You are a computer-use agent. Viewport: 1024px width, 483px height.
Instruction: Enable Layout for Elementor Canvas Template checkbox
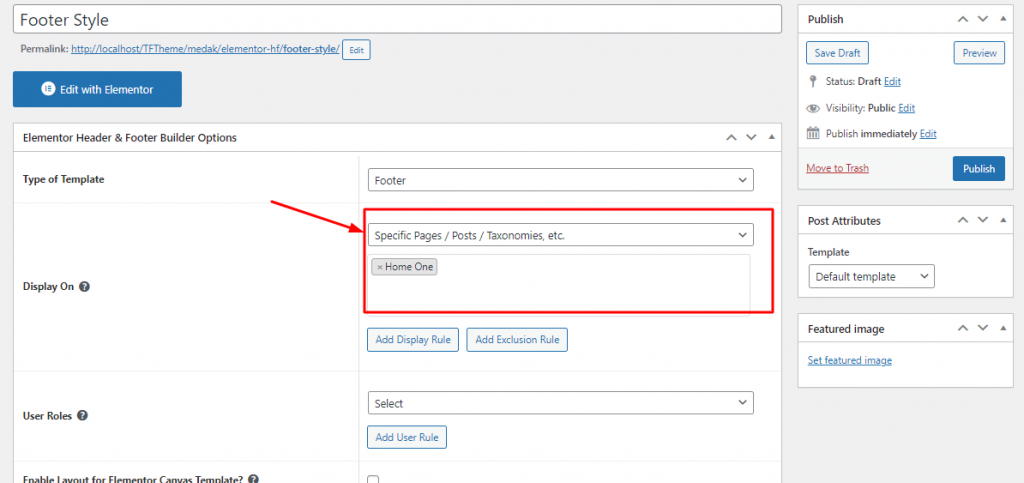[x=373, y=480]
